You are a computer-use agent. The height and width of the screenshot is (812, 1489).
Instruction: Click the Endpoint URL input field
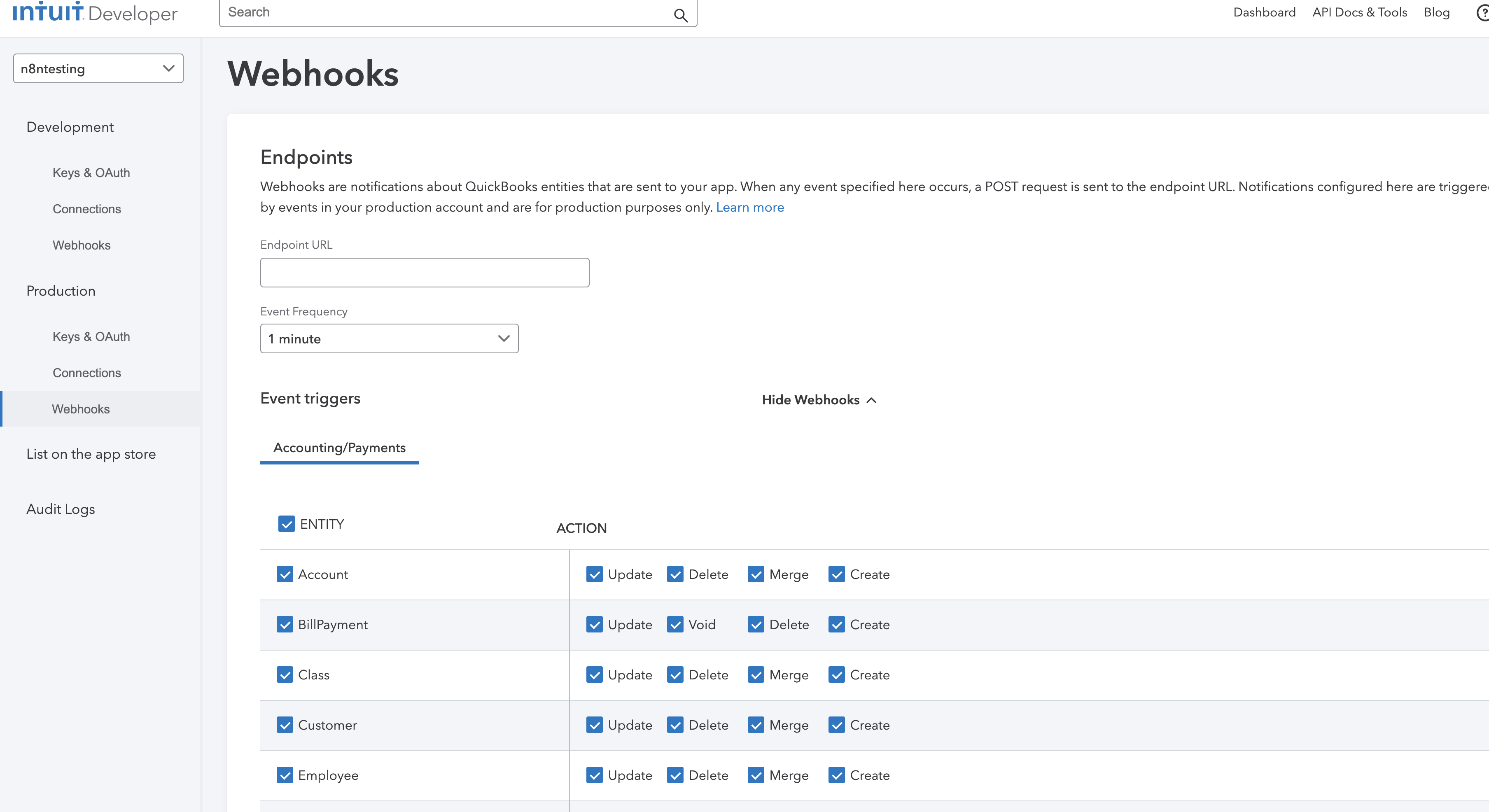(x=424, y=272)
